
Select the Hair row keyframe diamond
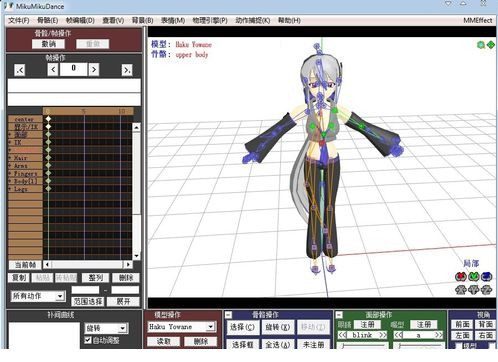[x=49, y=157]
